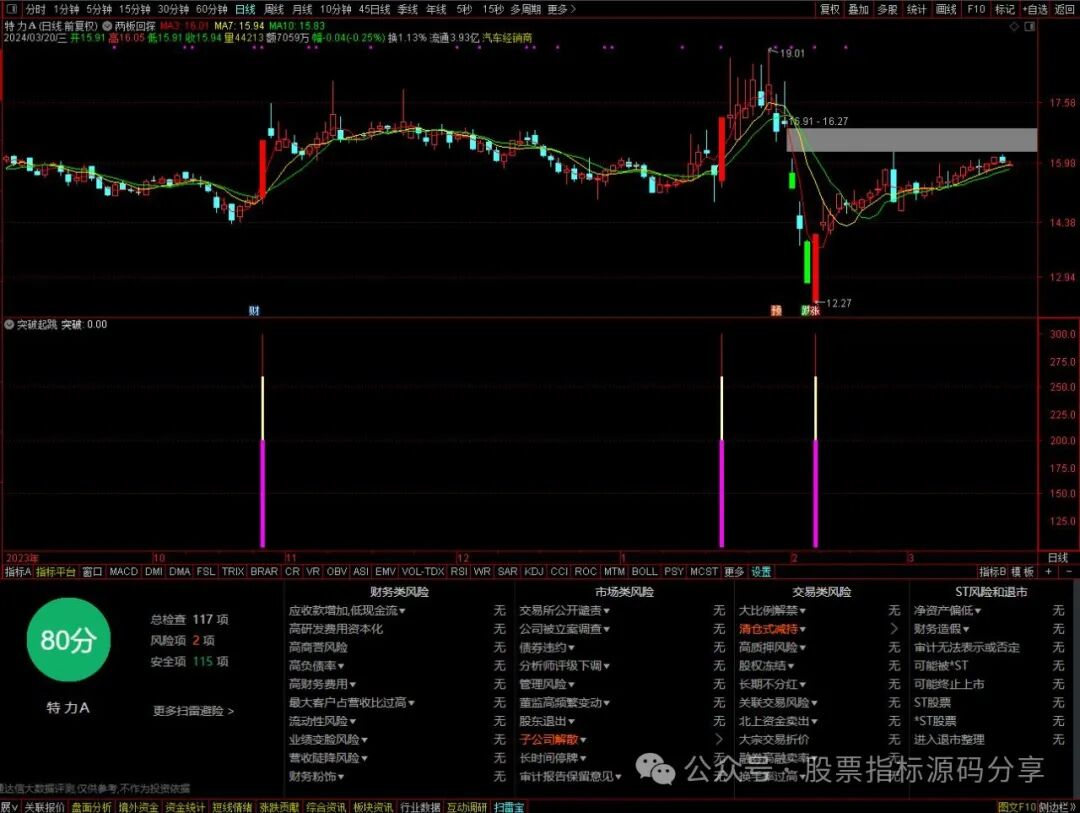Click the gray 15.91-16.27 gap zone rectangle
This screenshot has height=813, width=1080.
click(x=912, y=140)
